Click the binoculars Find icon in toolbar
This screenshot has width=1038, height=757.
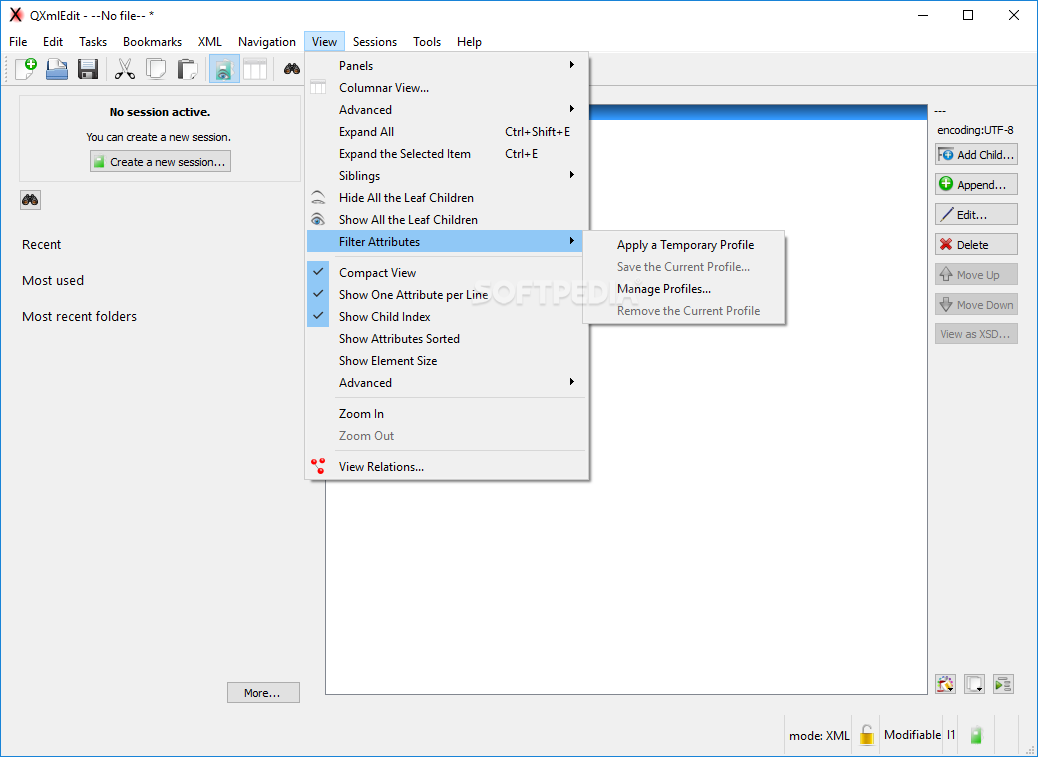292,69
